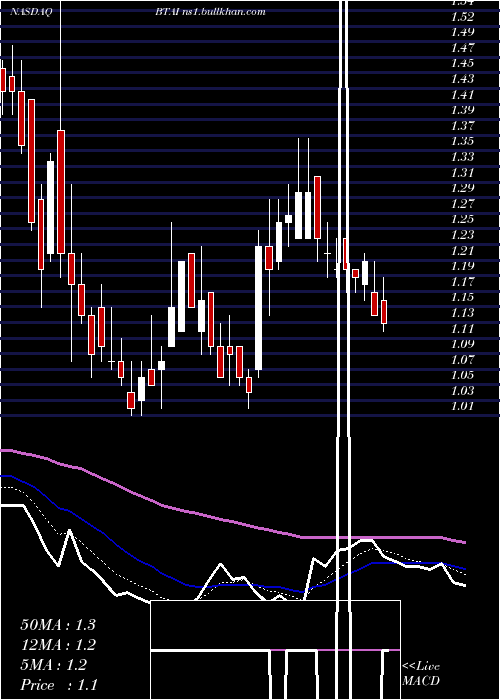The height and width of the screenshot is (700, 500).
Task: Select the 50MA : 1.3 readout
Action: click(x=58, y=625)
